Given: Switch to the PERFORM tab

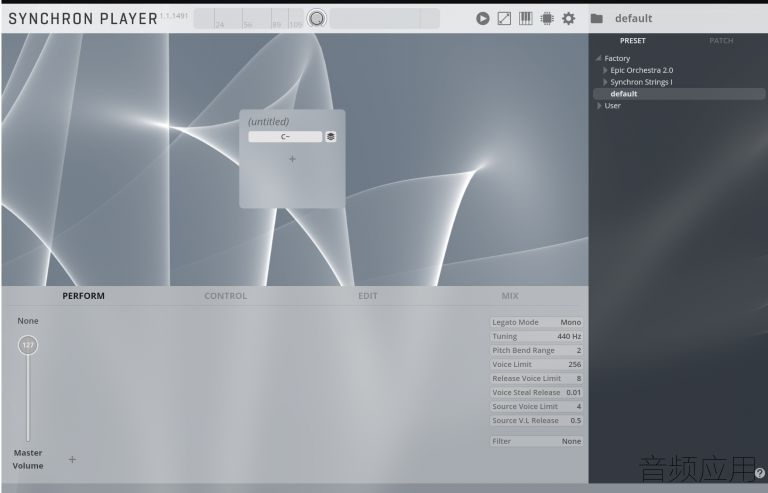Looking at the screenshot, I should coord(83,296).
